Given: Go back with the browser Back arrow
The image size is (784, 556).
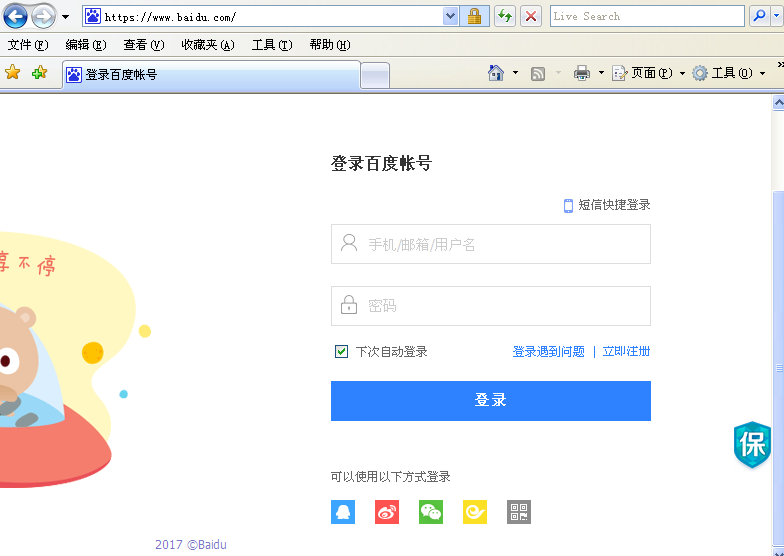Looking at the screenshot, I should pos(15,16).
